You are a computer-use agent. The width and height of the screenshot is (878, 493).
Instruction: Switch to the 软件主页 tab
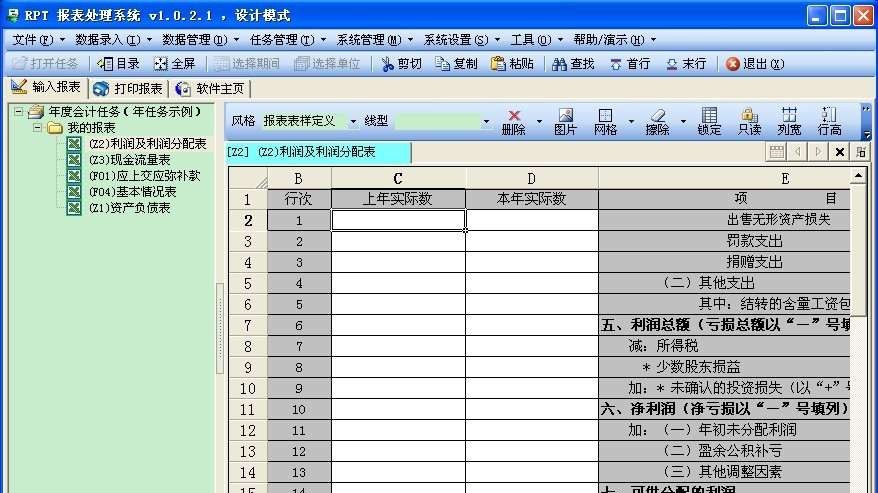(210, 89)
